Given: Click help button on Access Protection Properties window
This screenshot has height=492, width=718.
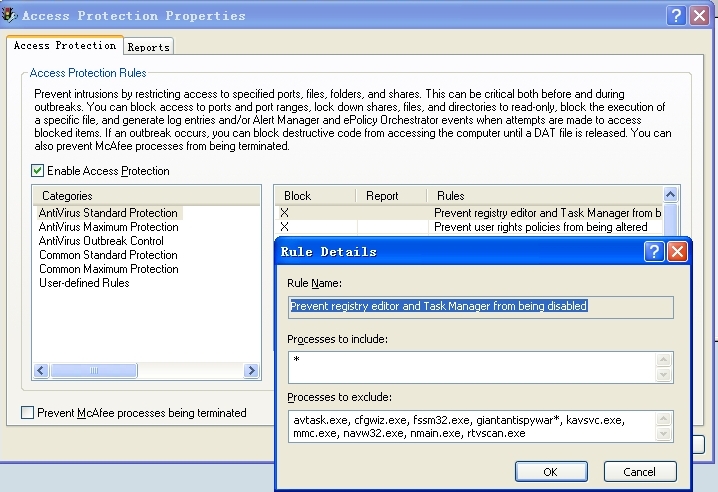Looking at the screenshot, I should click(677, 15).
